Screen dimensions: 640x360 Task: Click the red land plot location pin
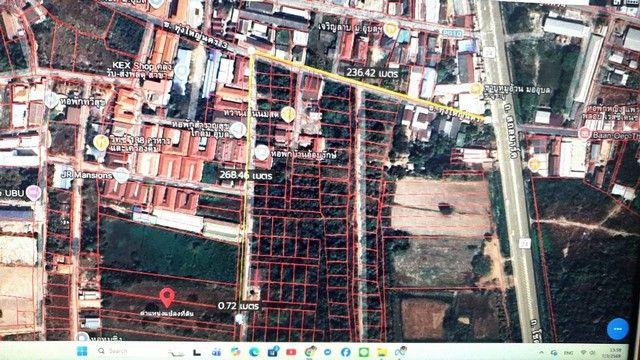pos(167,298)
